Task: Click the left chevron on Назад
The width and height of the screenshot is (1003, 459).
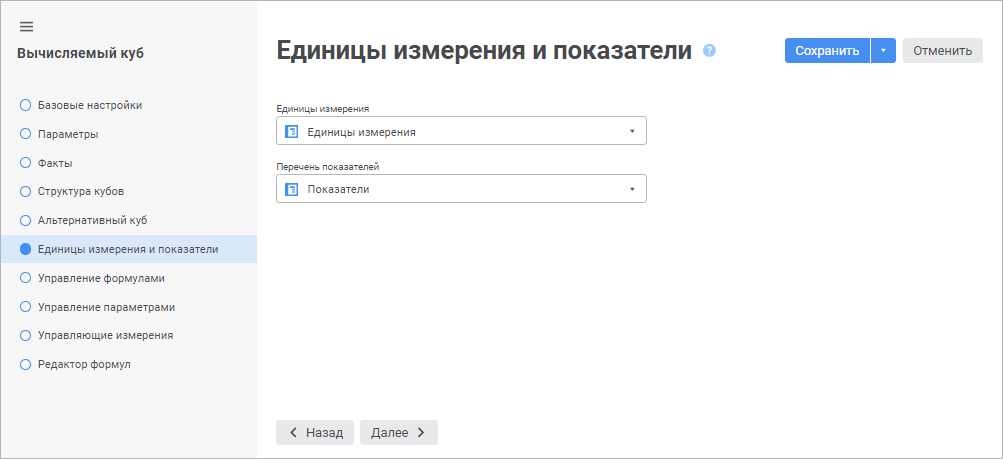Action: [x=293, y=433]
